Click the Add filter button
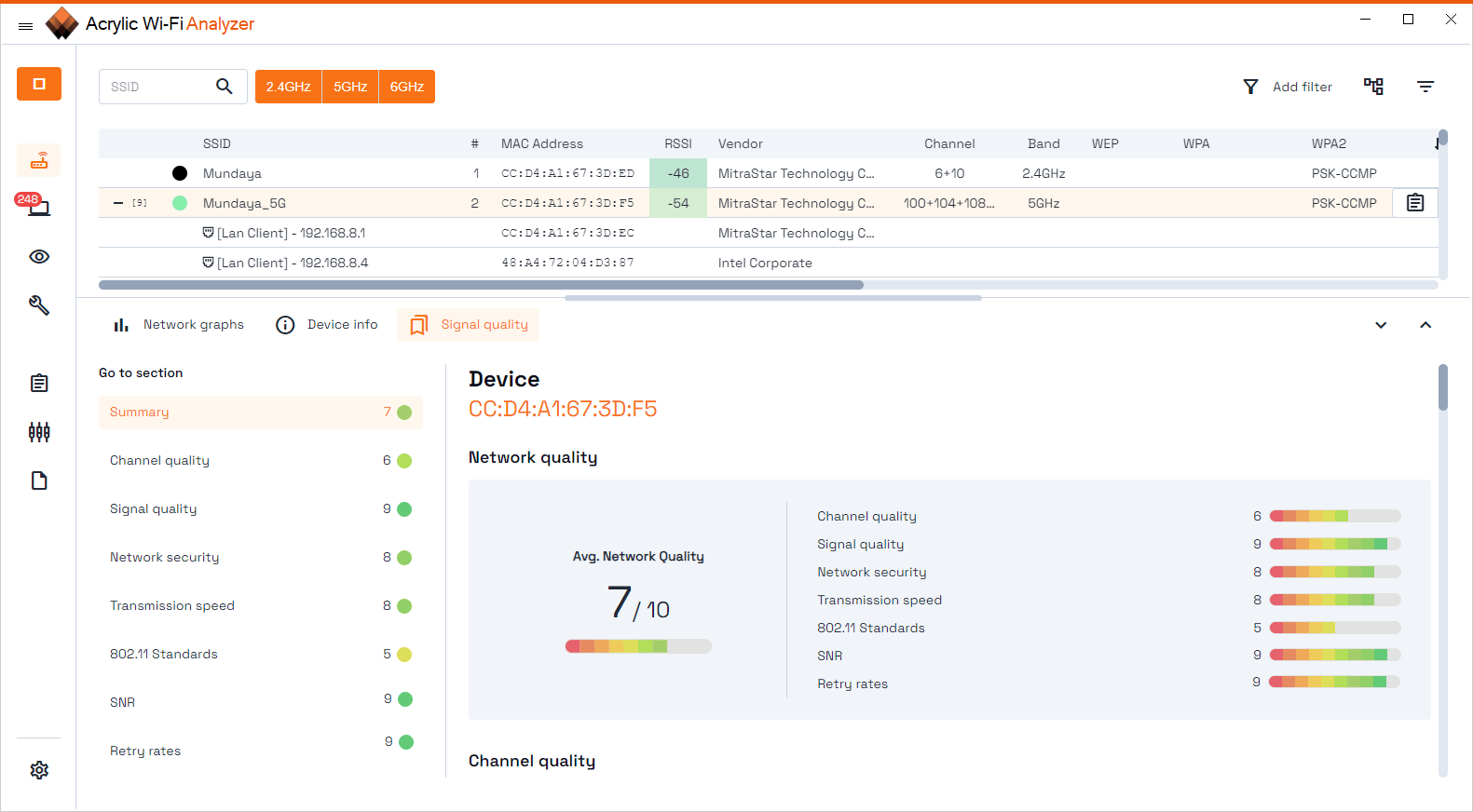 [1289, 87]
